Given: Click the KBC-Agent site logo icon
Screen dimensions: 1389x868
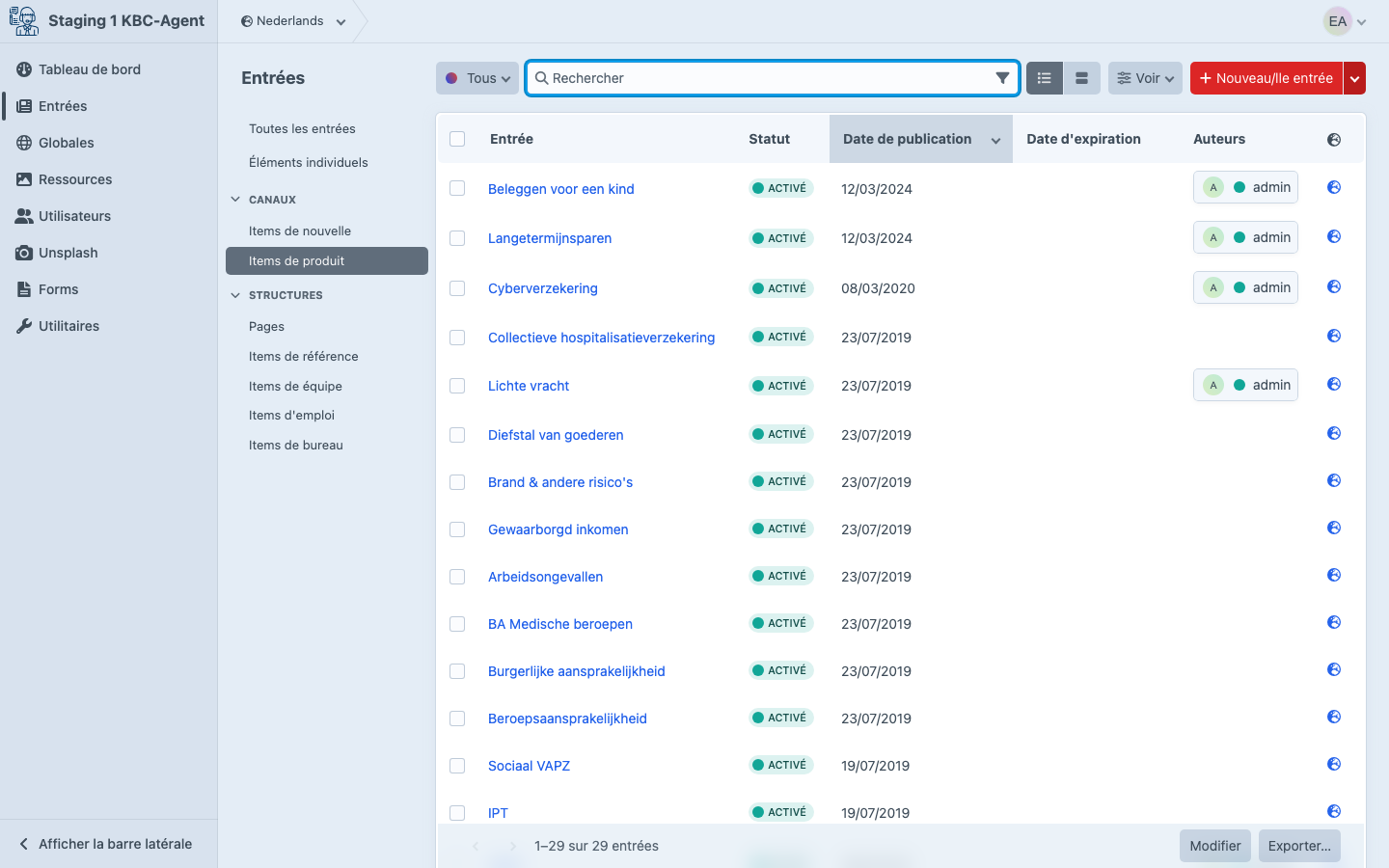Looking at the screenshot, I should (x=24, y=20).
